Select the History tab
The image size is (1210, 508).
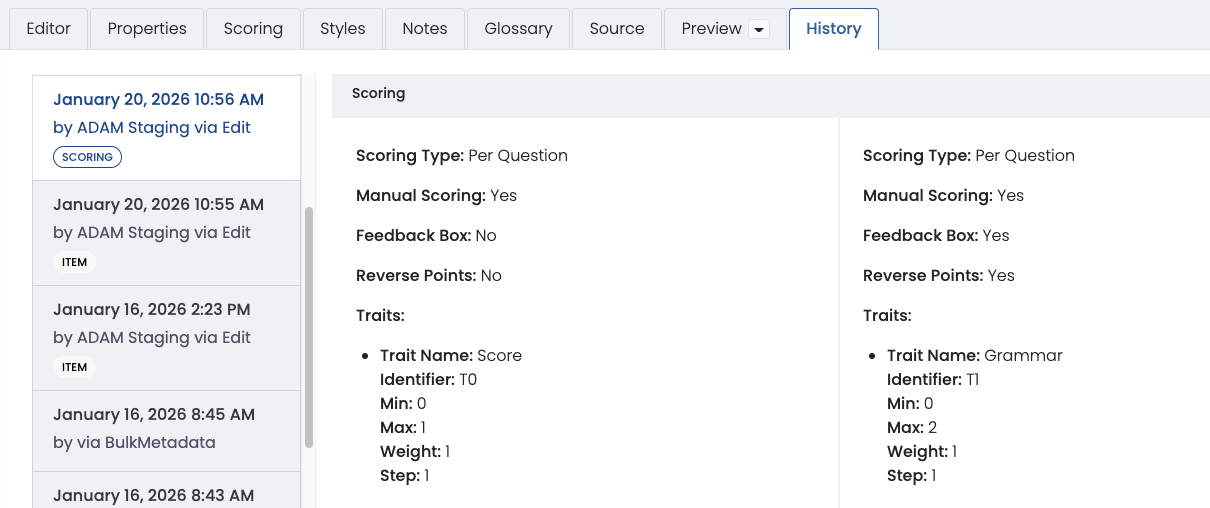click(833, 29)
